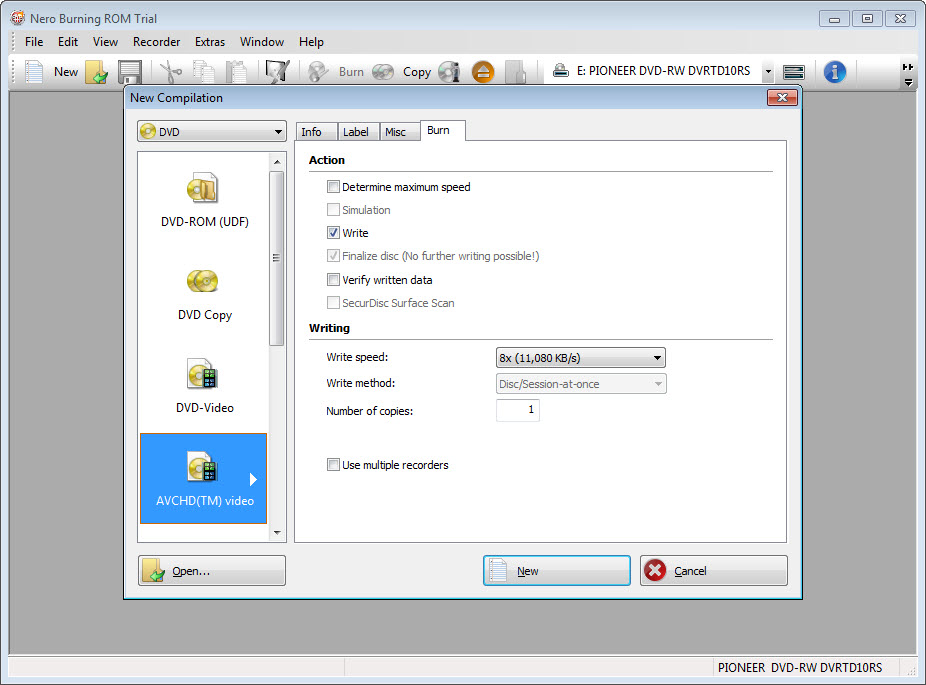This screenshot has width=926, height=685.
Task: Click the Open folder toolbar icon
Action: coord(97,72)
